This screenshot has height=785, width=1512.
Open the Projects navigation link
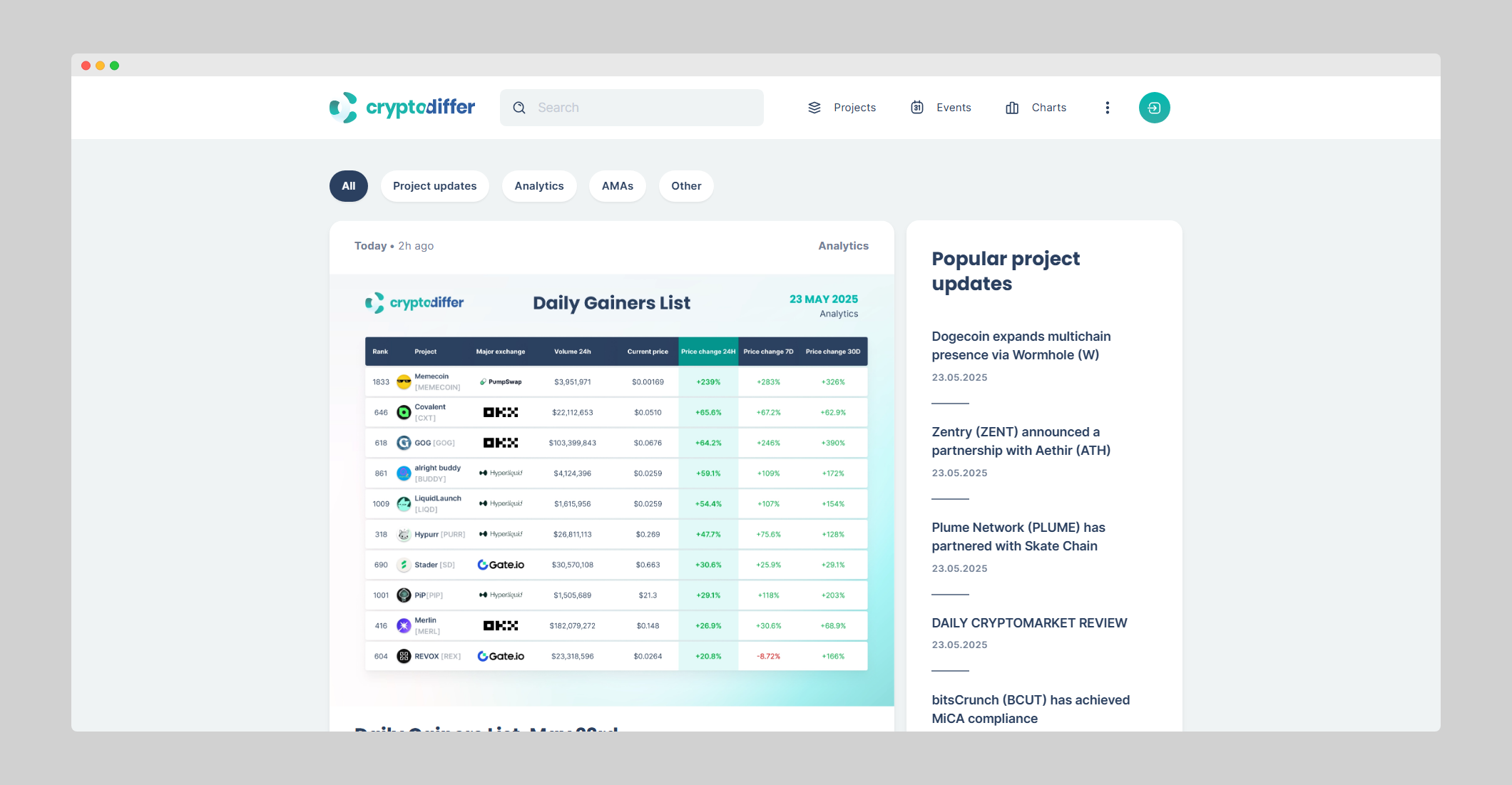pos(854,108)
